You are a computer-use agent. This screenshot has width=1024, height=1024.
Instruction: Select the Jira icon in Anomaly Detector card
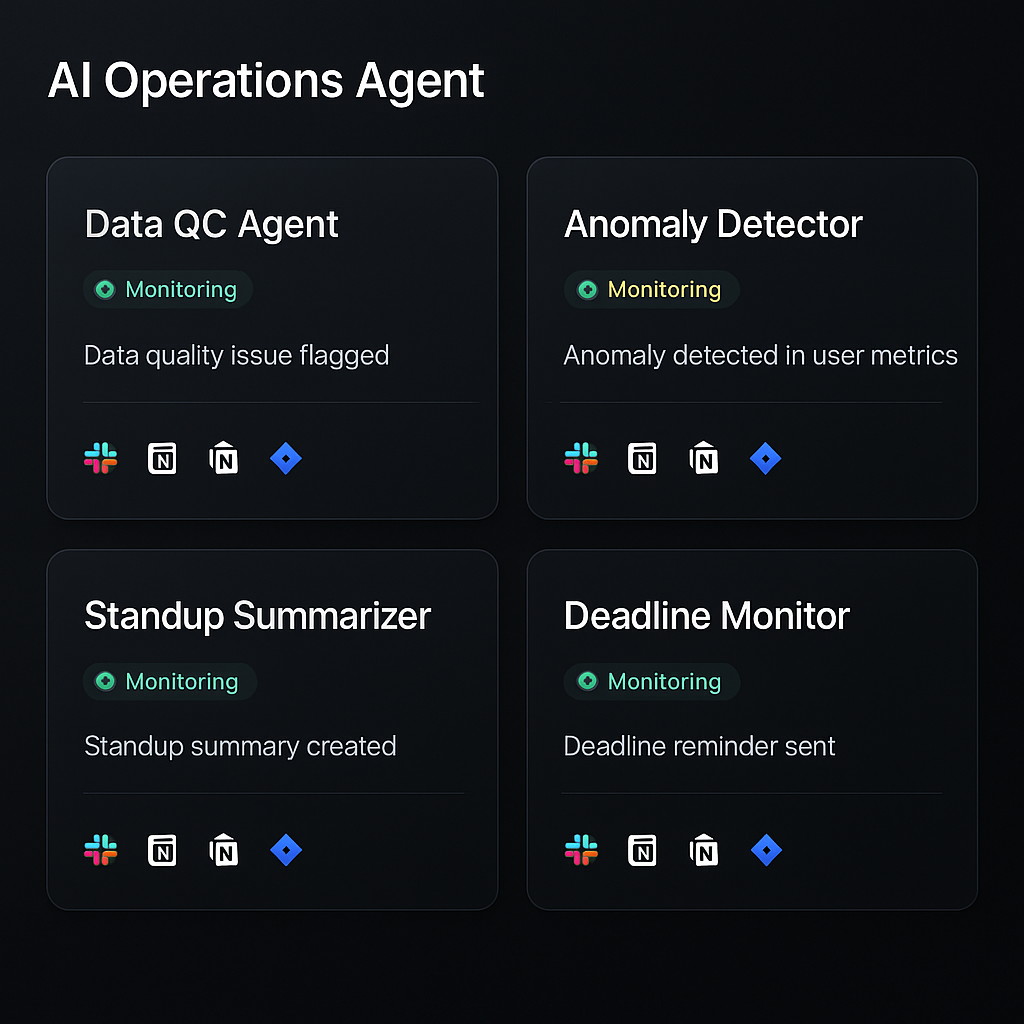coord(766,459)
